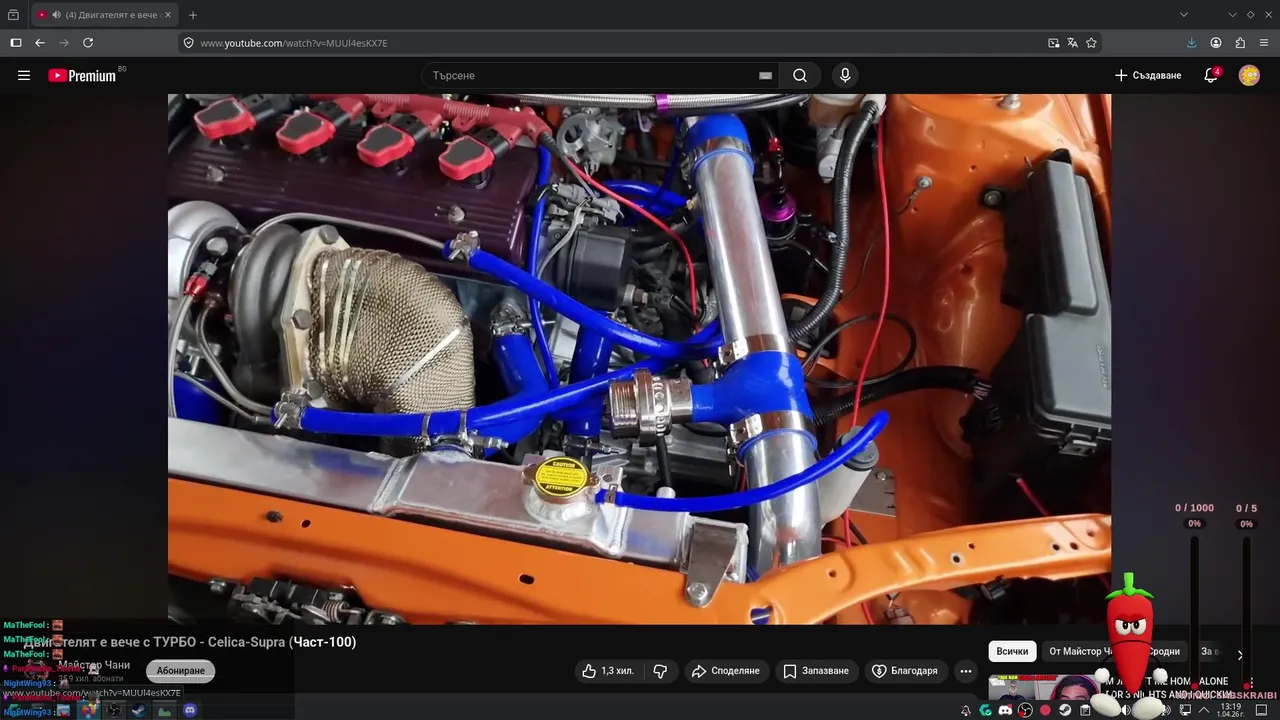Mute the tab via speaker icon

(x=56, y=15)
